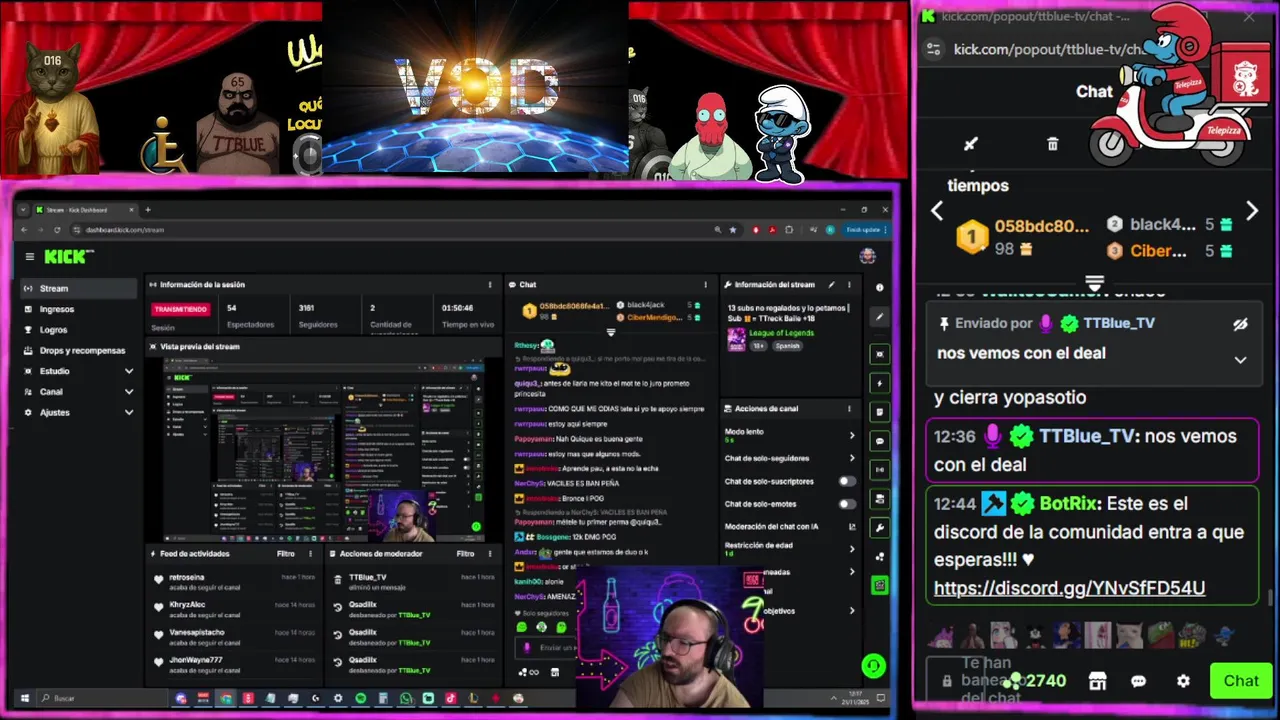Screen dimensions: 1280x720
Task: Open the discord.gg/YNvSfFD54U link
Action: pyautogui.click(x=1069, y=588)
